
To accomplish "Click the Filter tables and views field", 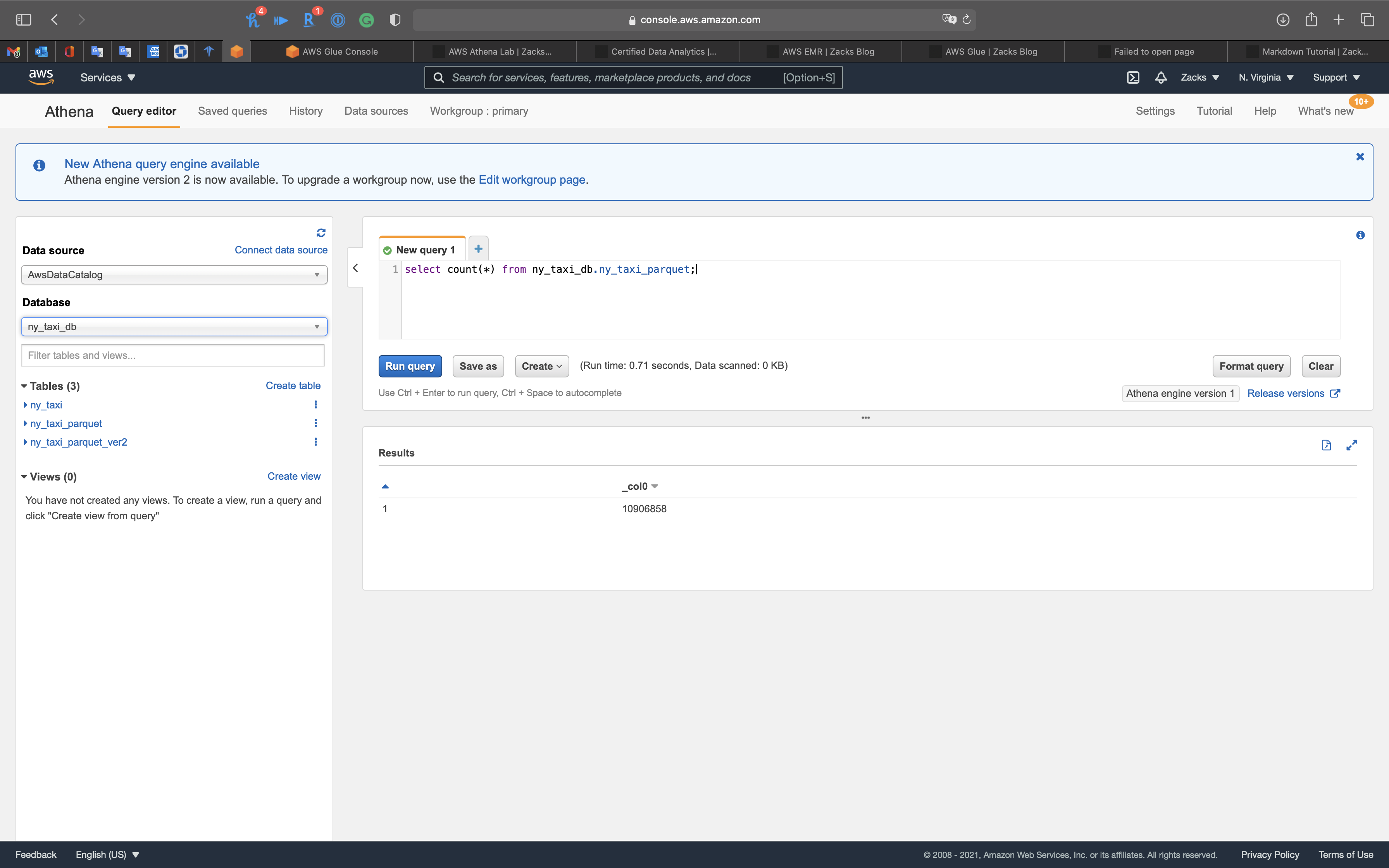I will 173,355.
